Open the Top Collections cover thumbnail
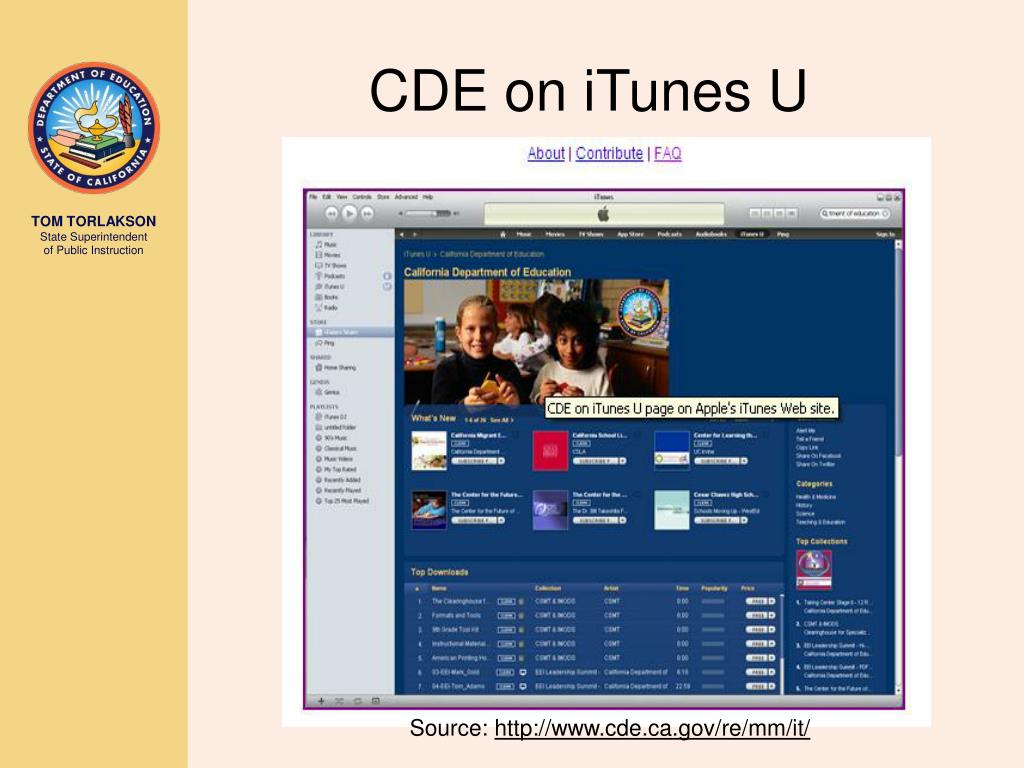Image resolution: width=1024 pixels, height=768 pixels. tap(814, 569)
